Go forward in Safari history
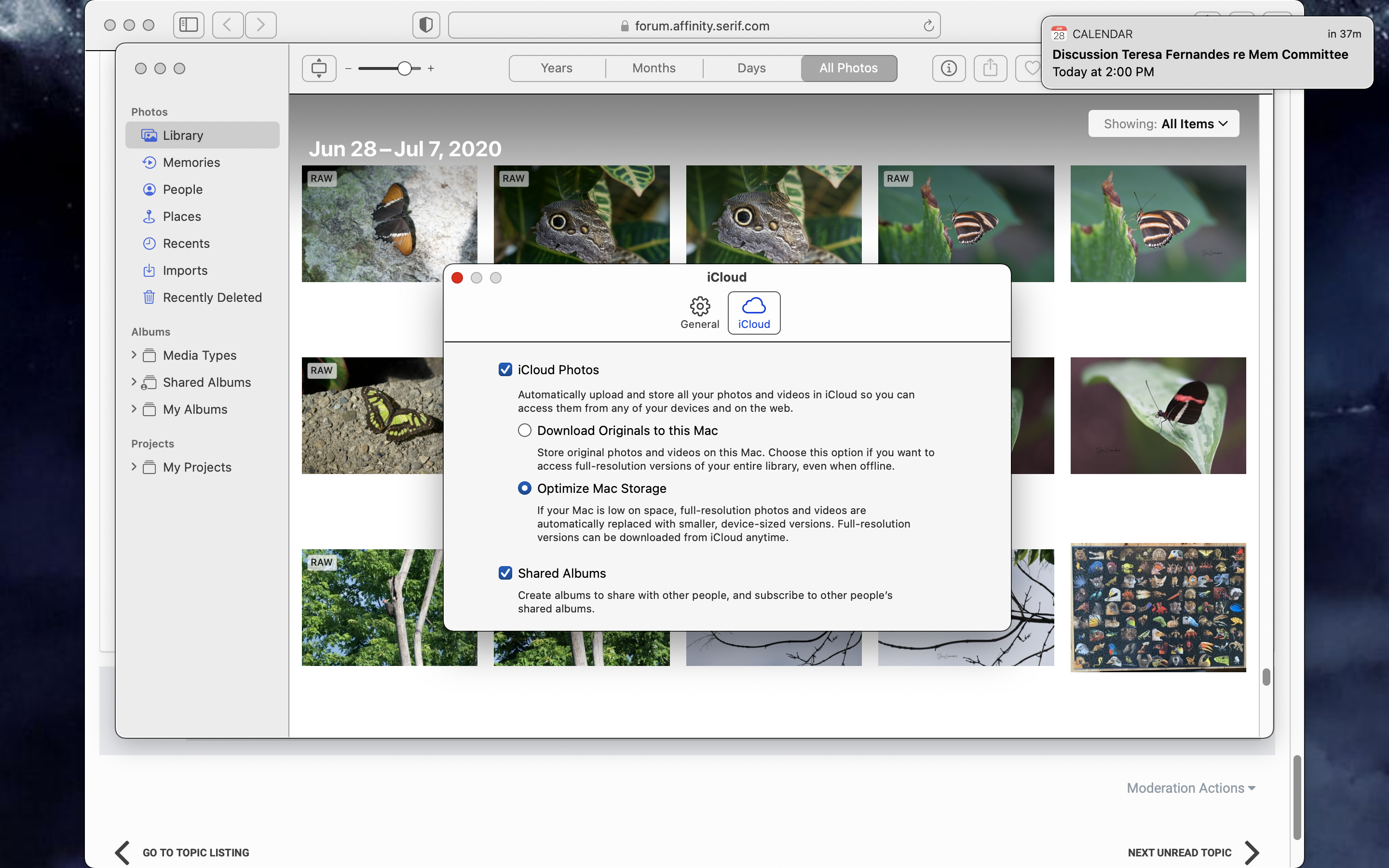 coord(260,25)
